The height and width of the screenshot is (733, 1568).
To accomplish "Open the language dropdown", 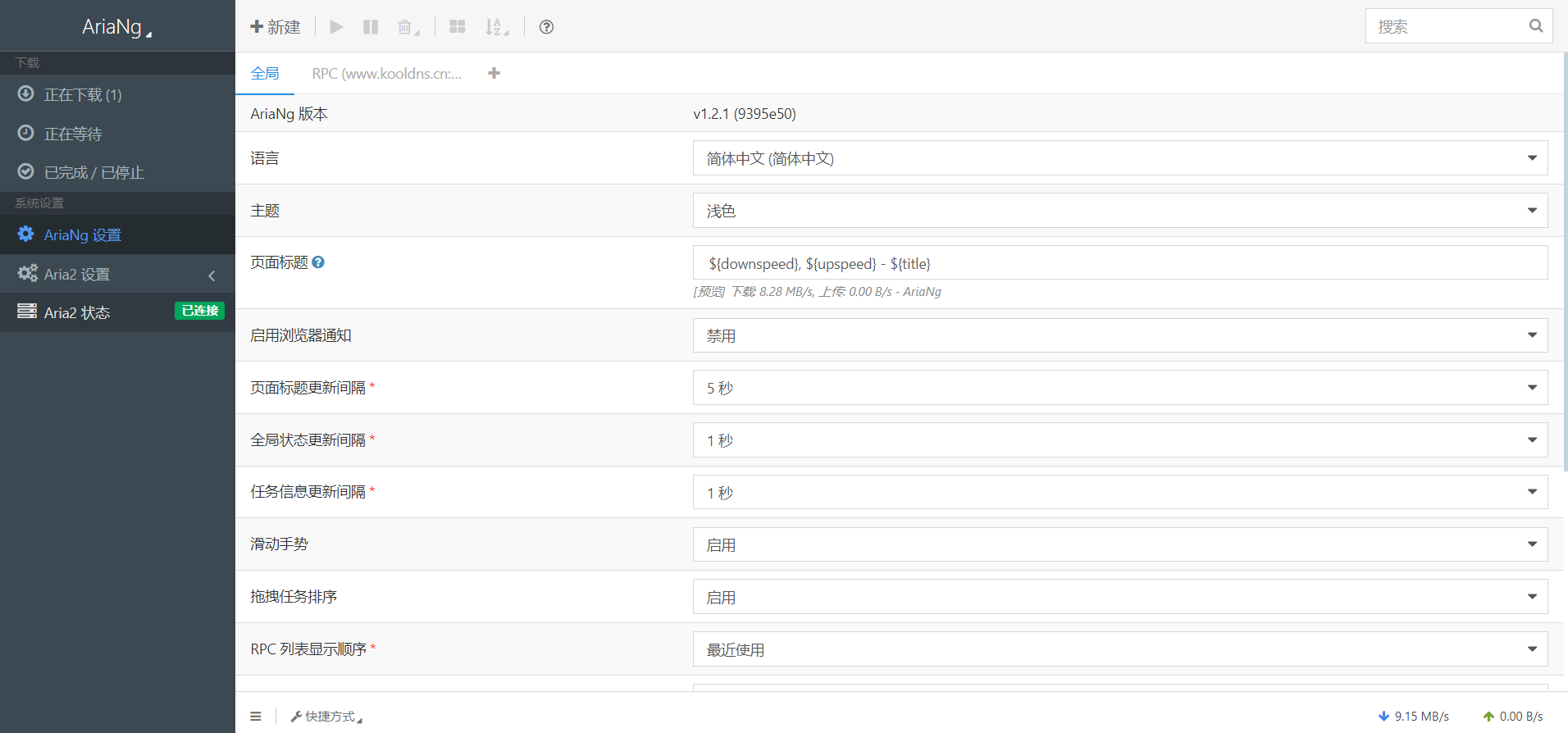I will click(1119, 158).
